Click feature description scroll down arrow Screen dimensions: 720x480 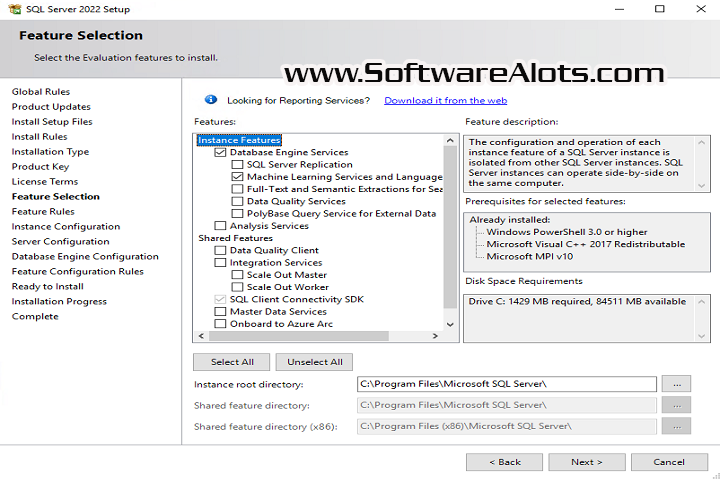click(x=701, y=186)
